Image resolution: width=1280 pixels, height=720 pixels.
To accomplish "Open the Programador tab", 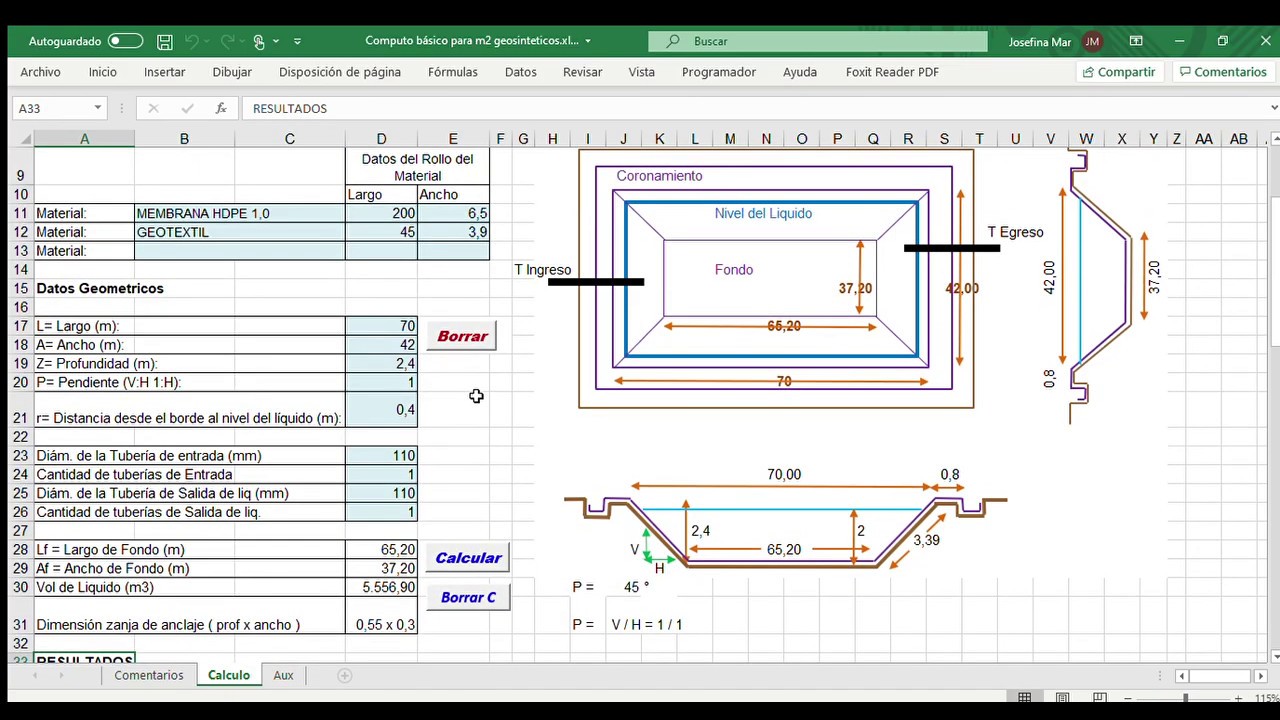I will pyautogui.click(x=719, y=72).
